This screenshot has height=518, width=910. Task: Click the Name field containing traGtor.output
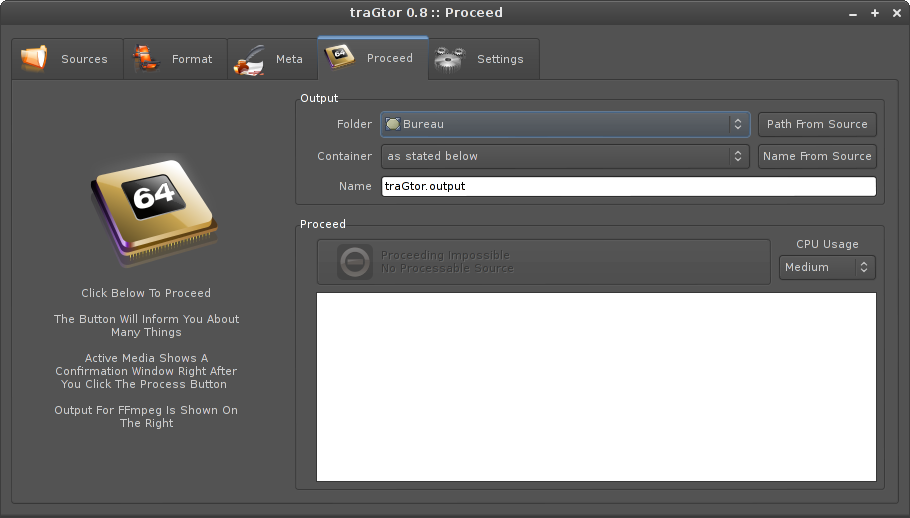pos(629,186)
